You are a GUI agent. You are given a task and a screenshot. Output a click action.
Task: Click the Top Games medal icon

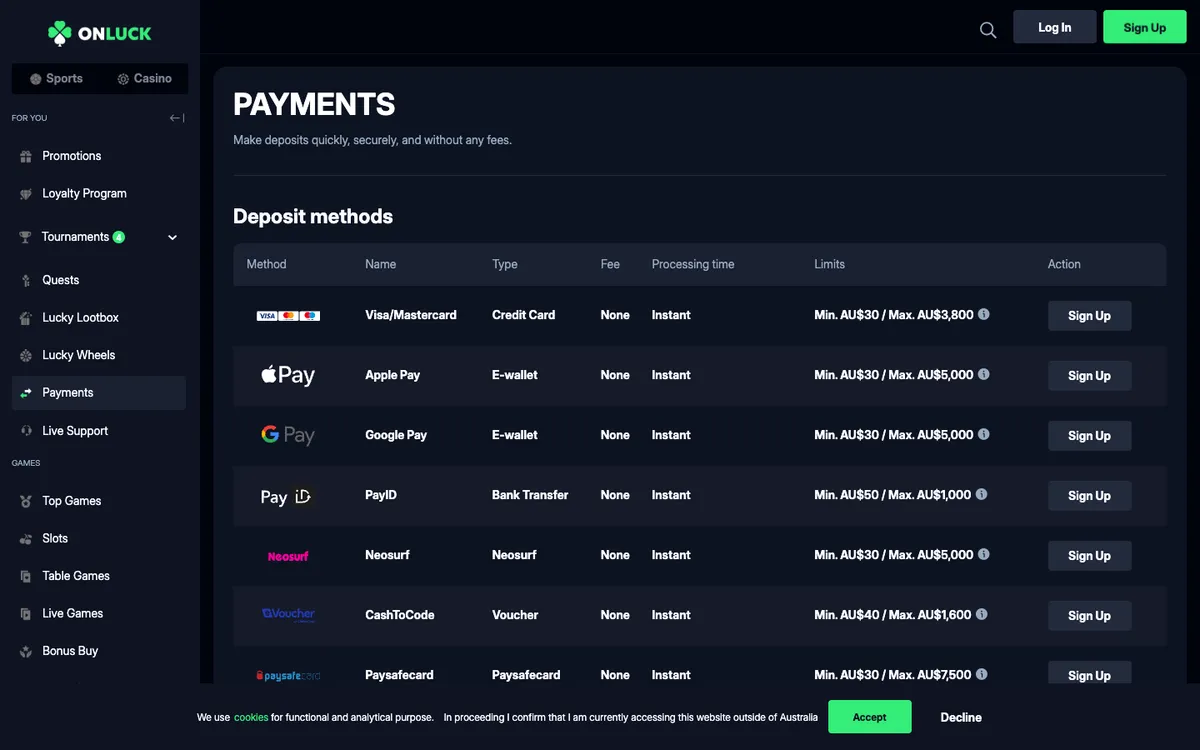[26, 501]
